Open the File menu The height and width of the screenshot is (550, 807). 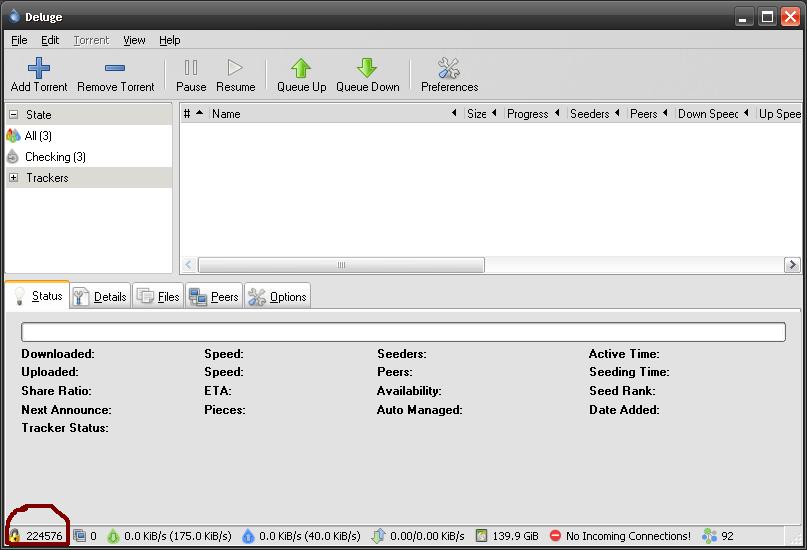pyautogui.click(x=19, y=40)
